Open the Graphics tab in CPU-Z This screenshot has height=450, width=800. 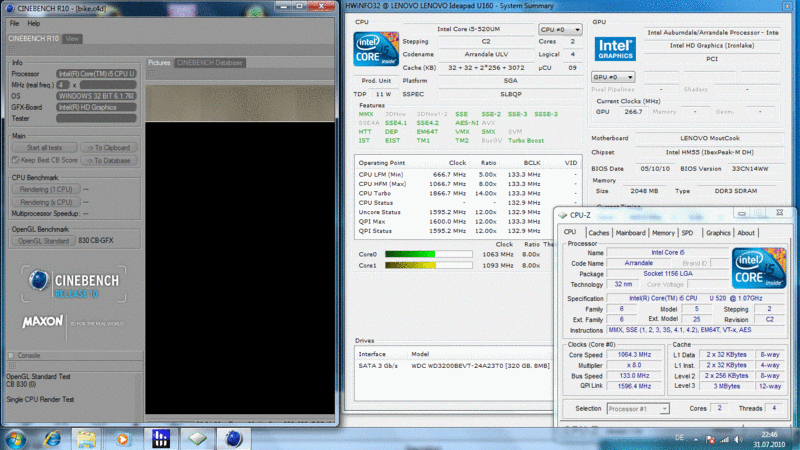click(718, 233)
